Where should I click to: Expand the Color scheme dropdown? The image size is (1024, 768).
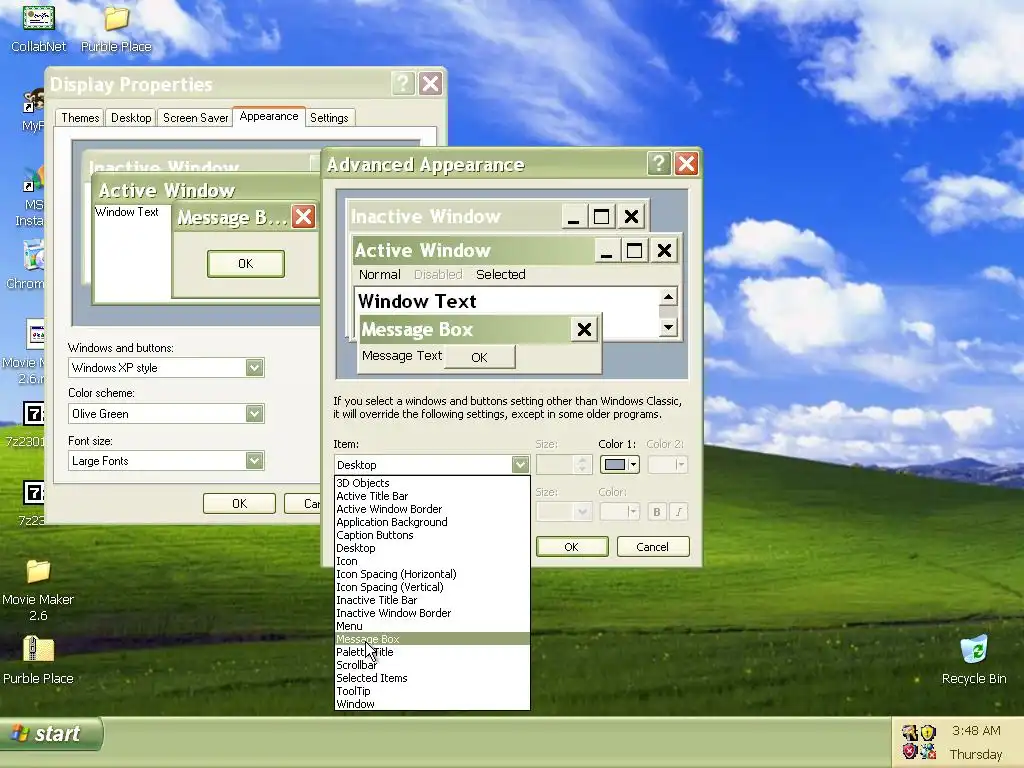point(254,413)
